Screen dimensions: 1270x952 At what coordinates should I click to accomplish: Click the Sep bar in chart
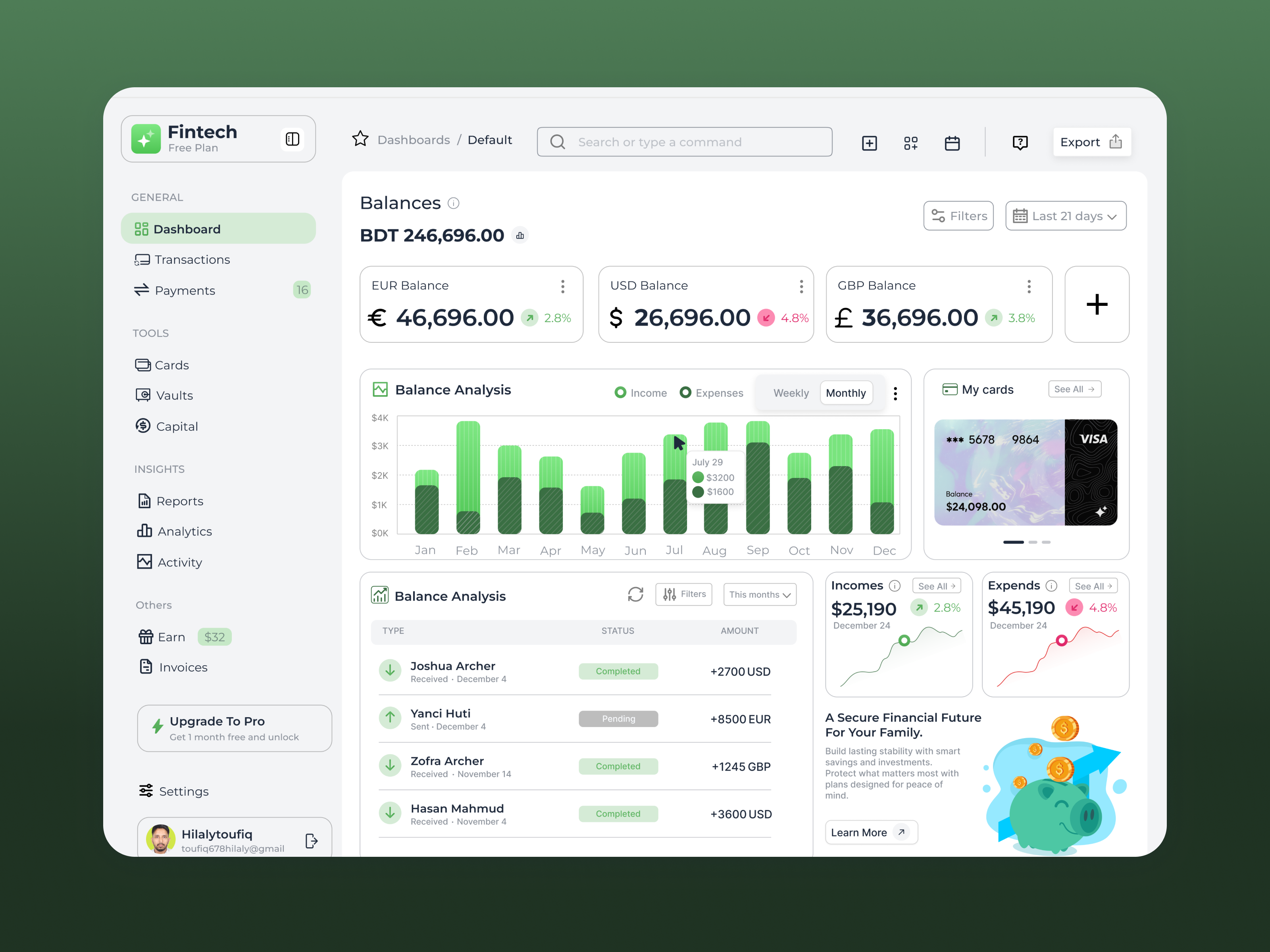pos(757,478)
